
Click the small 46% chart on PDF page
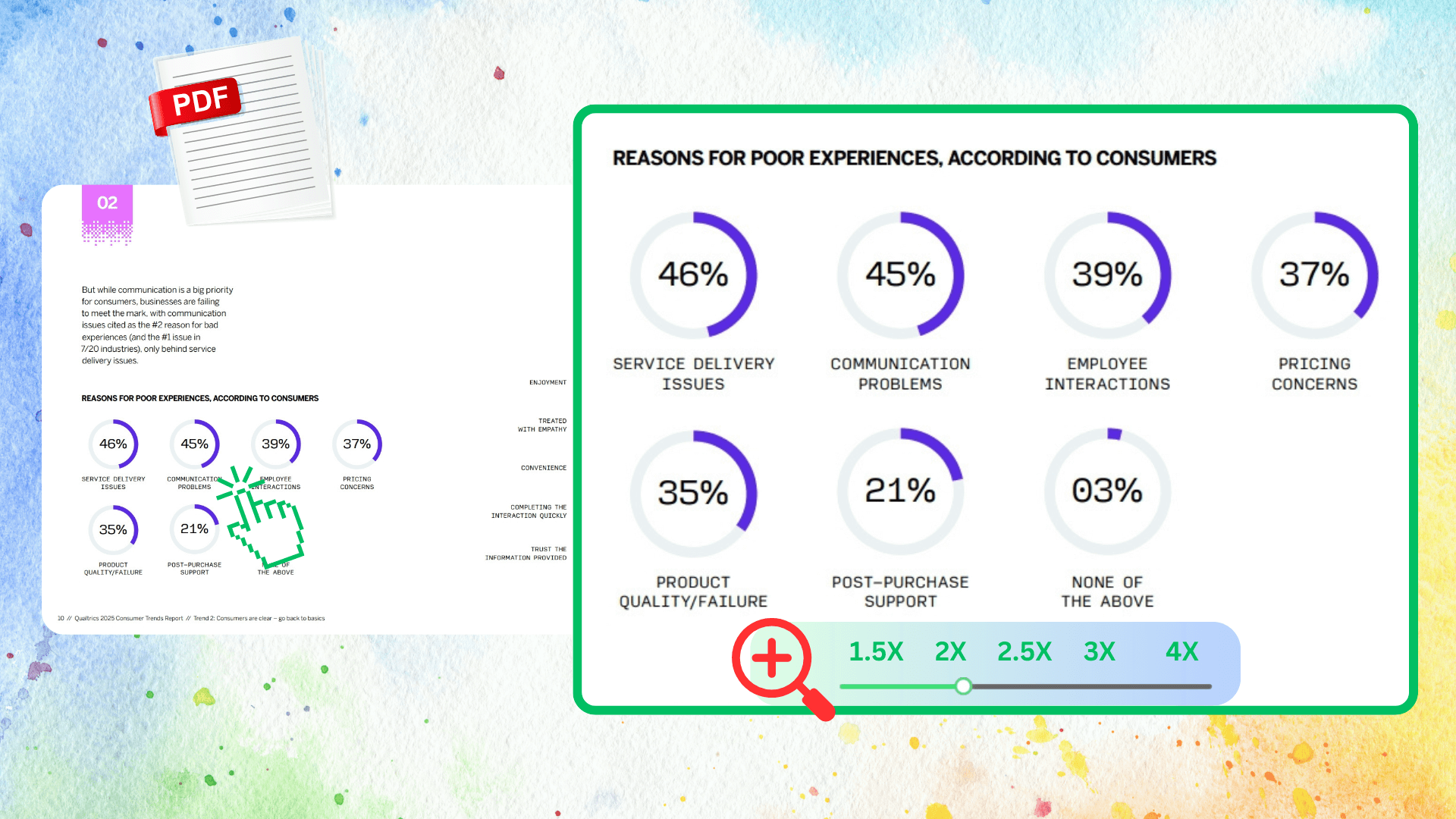coord(113,444)
